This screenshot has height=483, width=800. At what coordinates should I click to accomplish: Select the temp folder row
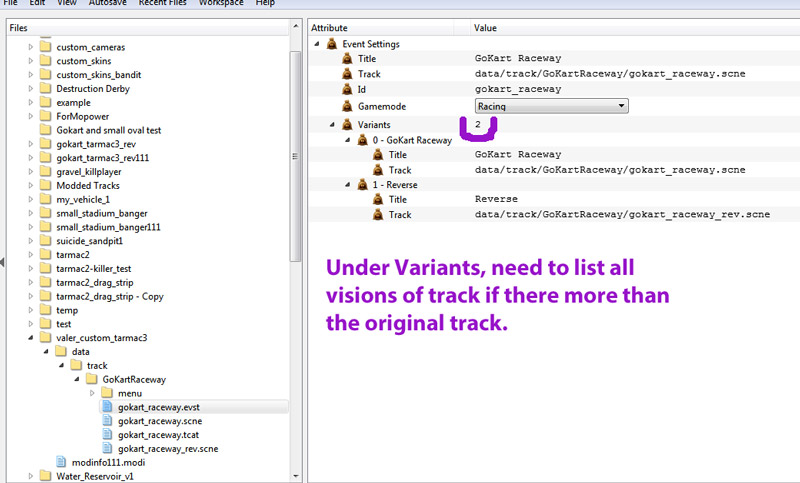[x=67, y=310]
